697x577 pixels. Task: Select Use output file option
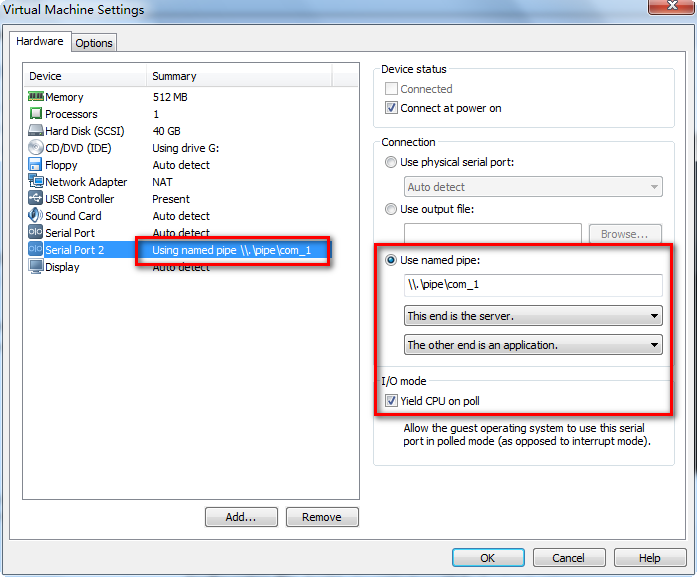pyautogui.click(x=391, y=209)
